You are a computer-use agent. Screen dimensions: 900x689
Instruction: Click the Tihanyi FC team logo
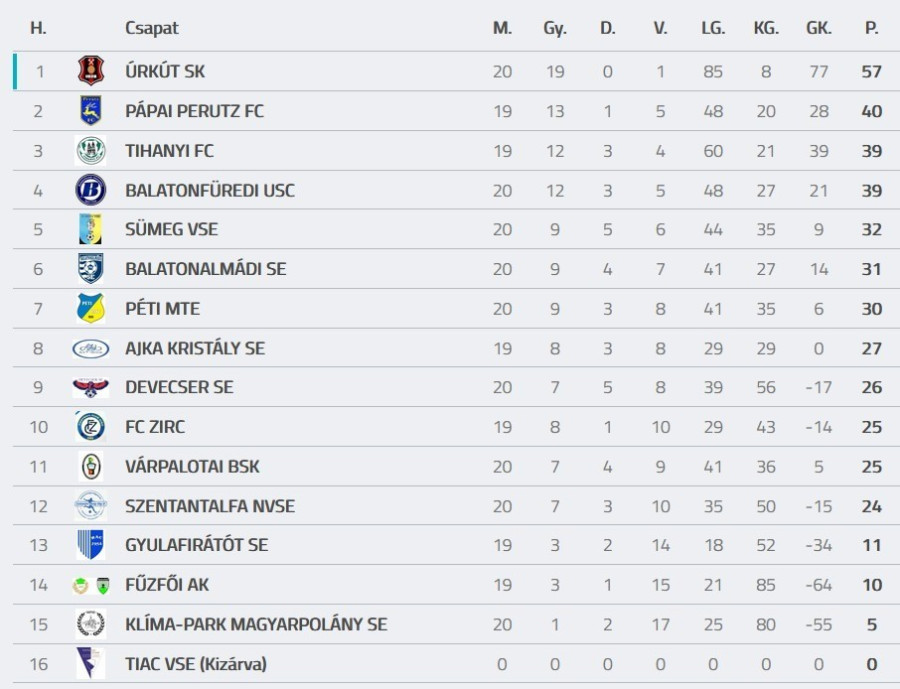(x=91, y=151)
